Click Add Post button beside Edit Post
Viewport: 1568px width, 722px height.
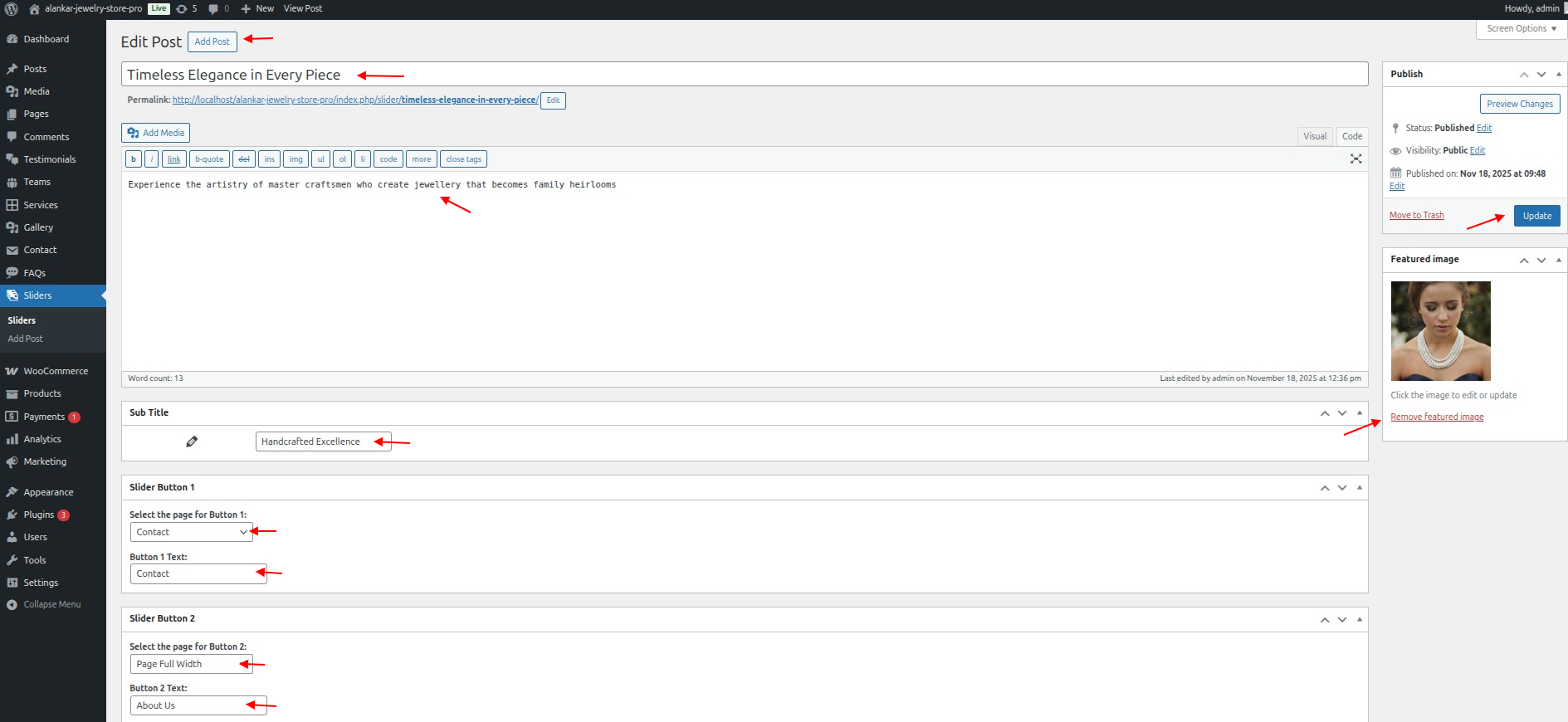[212, 41]
